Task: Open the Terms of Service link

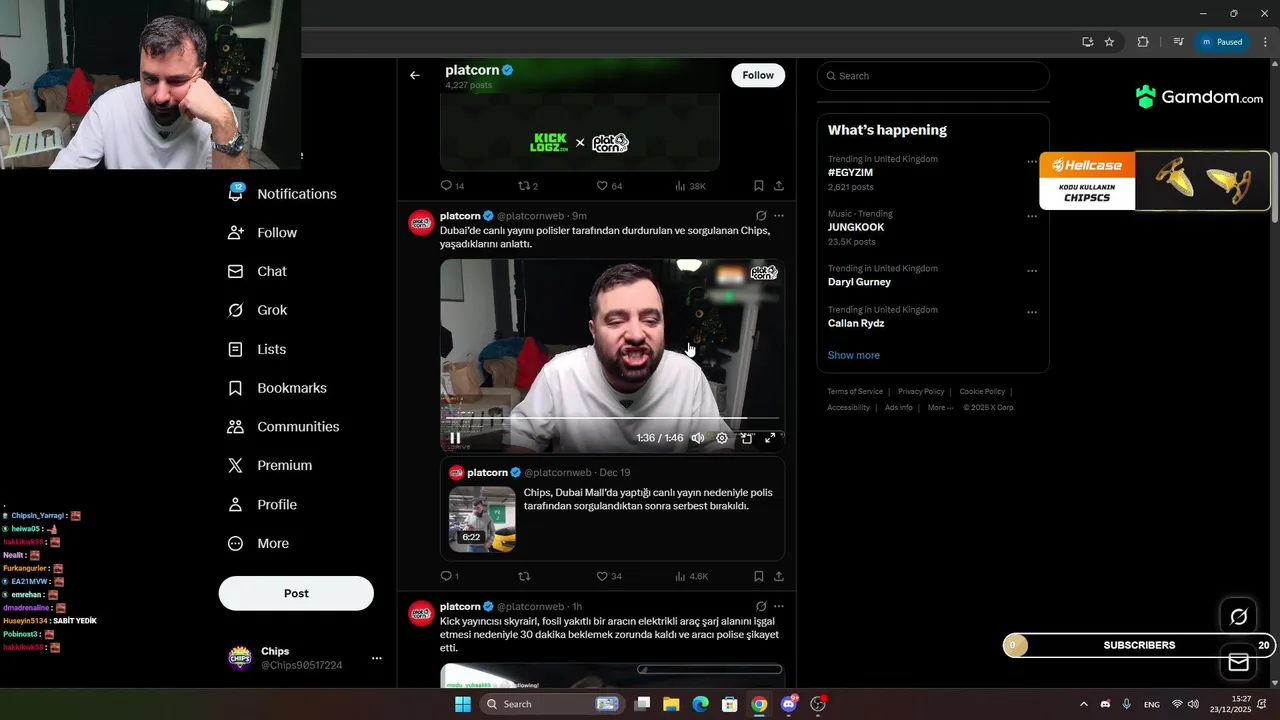Action: coord(855,392)
